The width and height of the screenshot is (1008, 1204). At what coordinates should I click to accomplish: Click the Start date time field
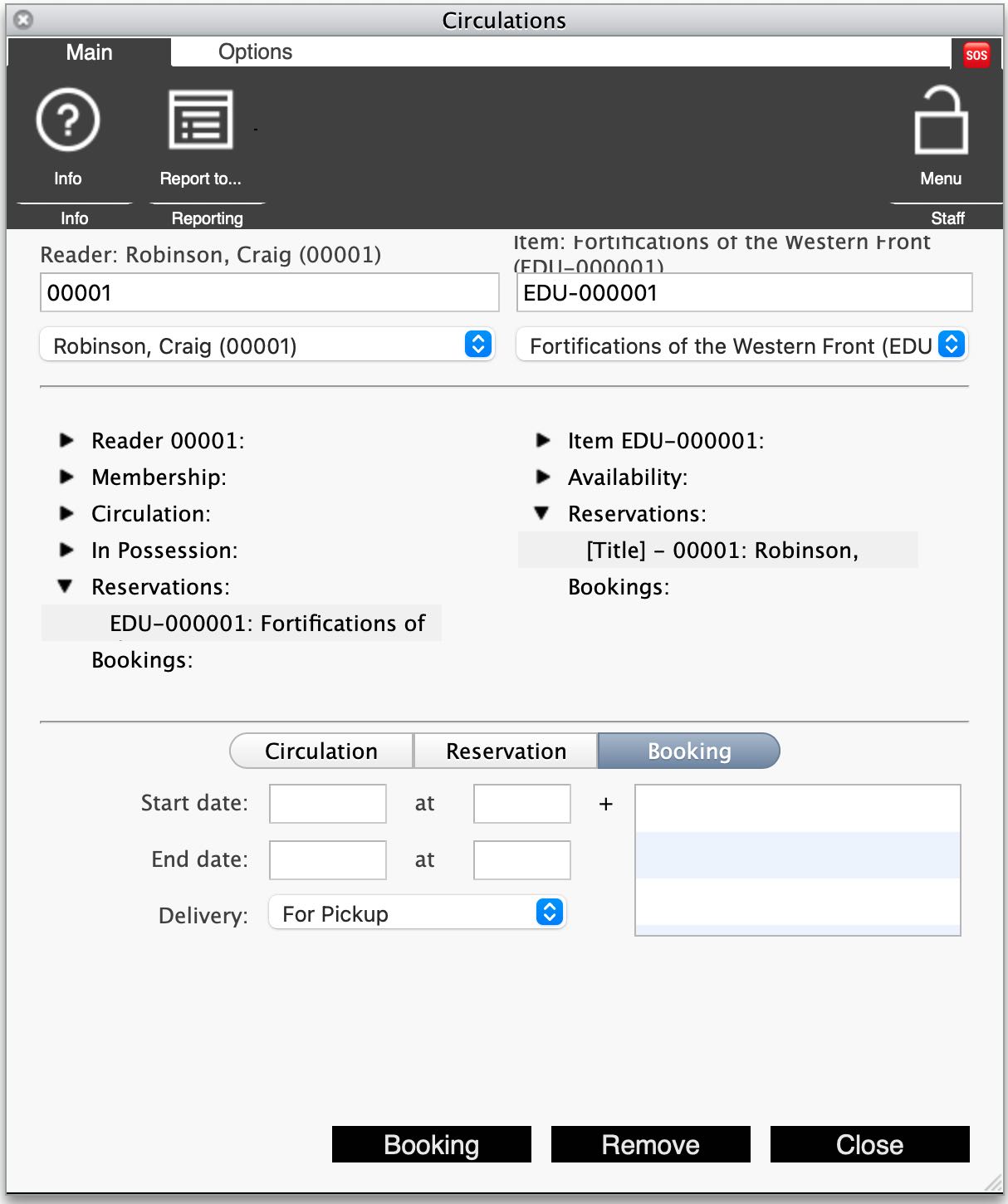point(522,804)
